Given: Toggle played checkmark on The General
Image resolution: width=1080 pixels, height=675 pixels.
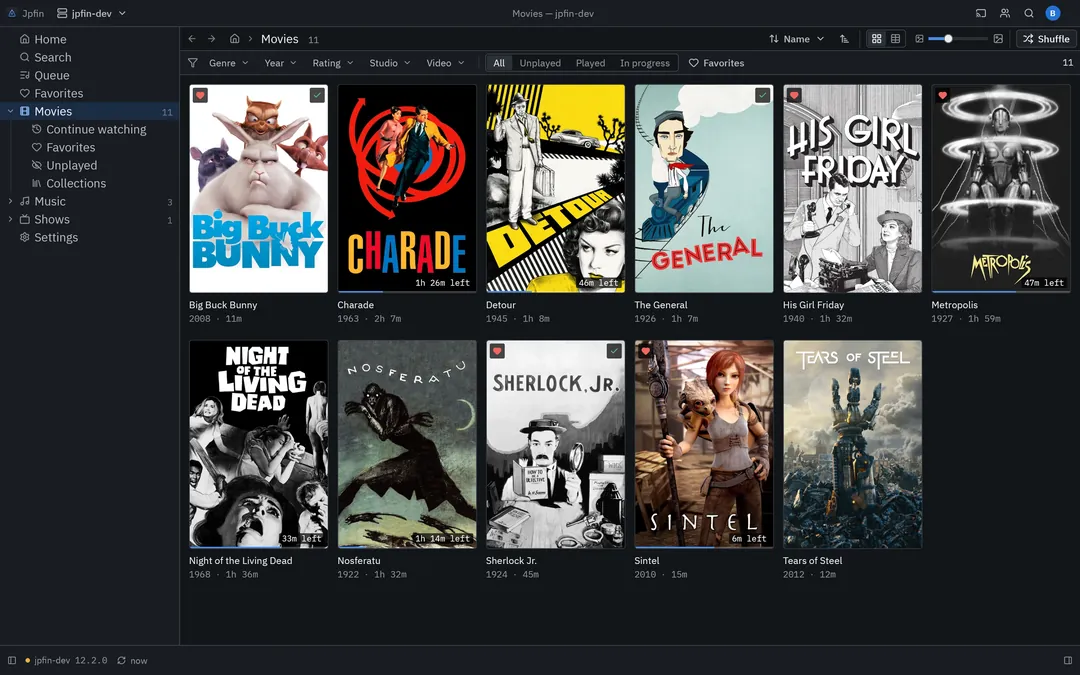Looking at the screenshot, I should point(762,95).
